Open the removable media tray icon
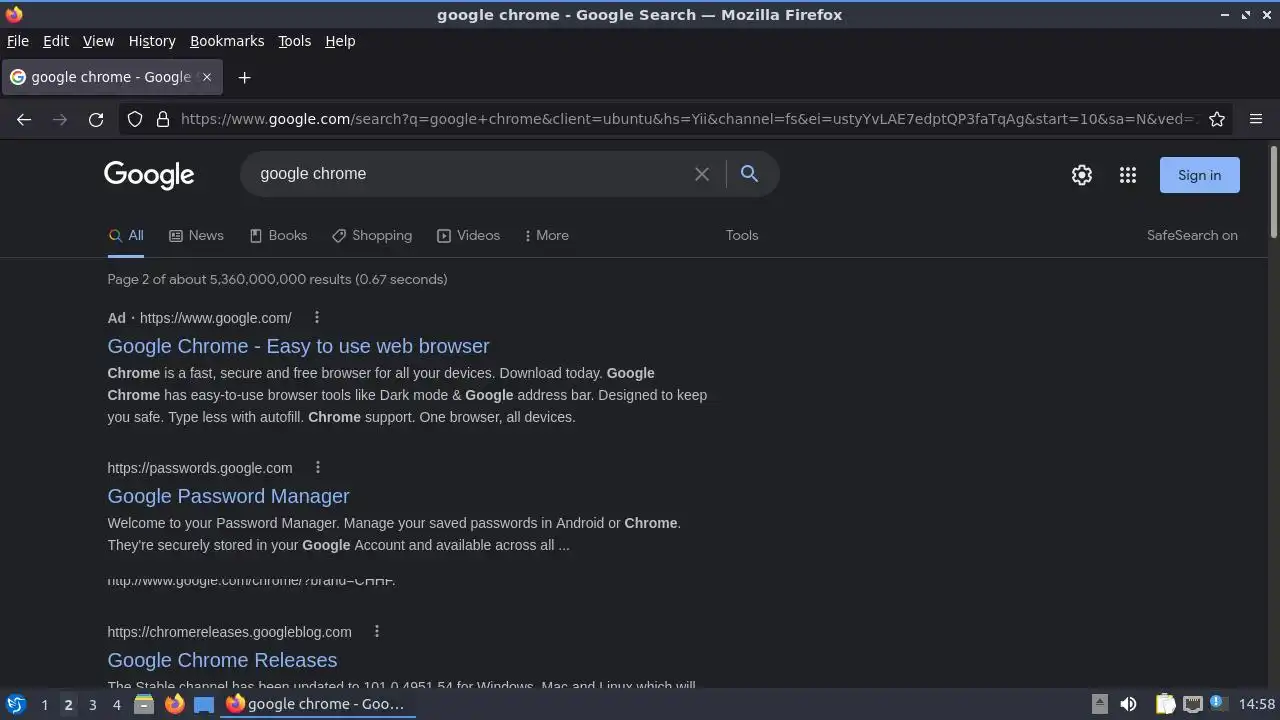Screen dimensions: 1280x720 tap(1099, 704)
